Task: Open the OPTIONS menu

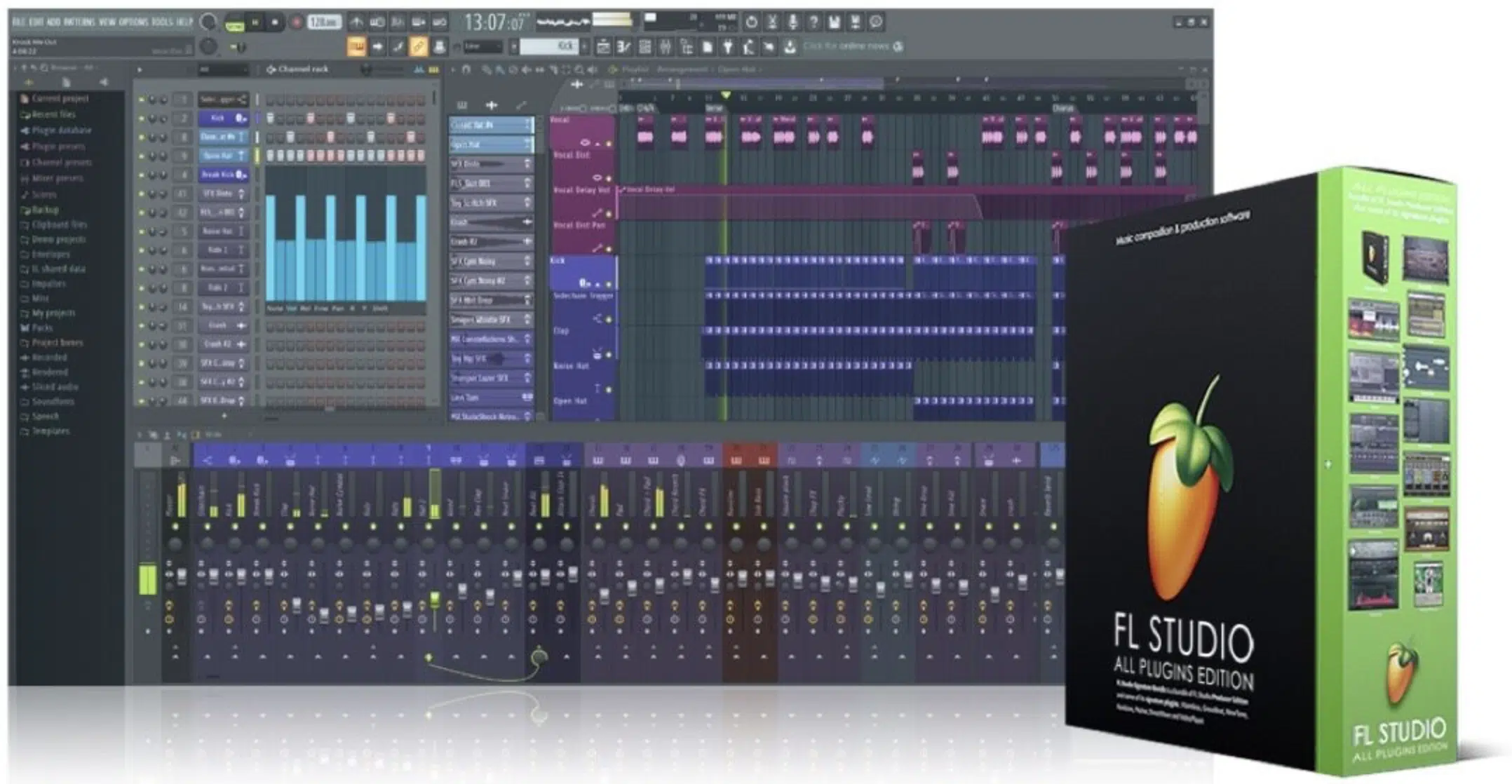Action: pyautogui.click(x=133, y=22)
